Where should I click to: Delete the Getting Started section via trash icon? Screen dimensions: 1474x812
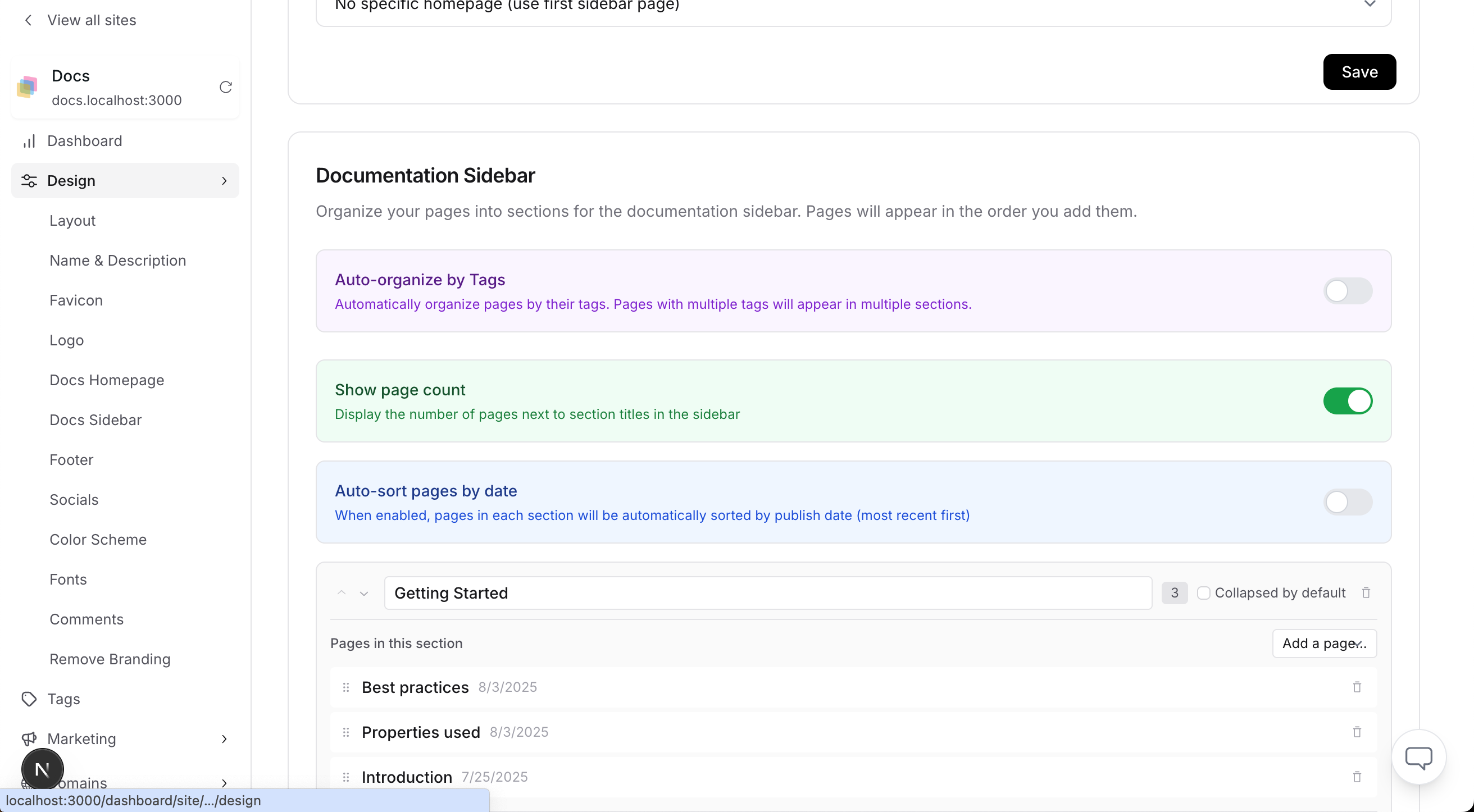[1366, 593]
